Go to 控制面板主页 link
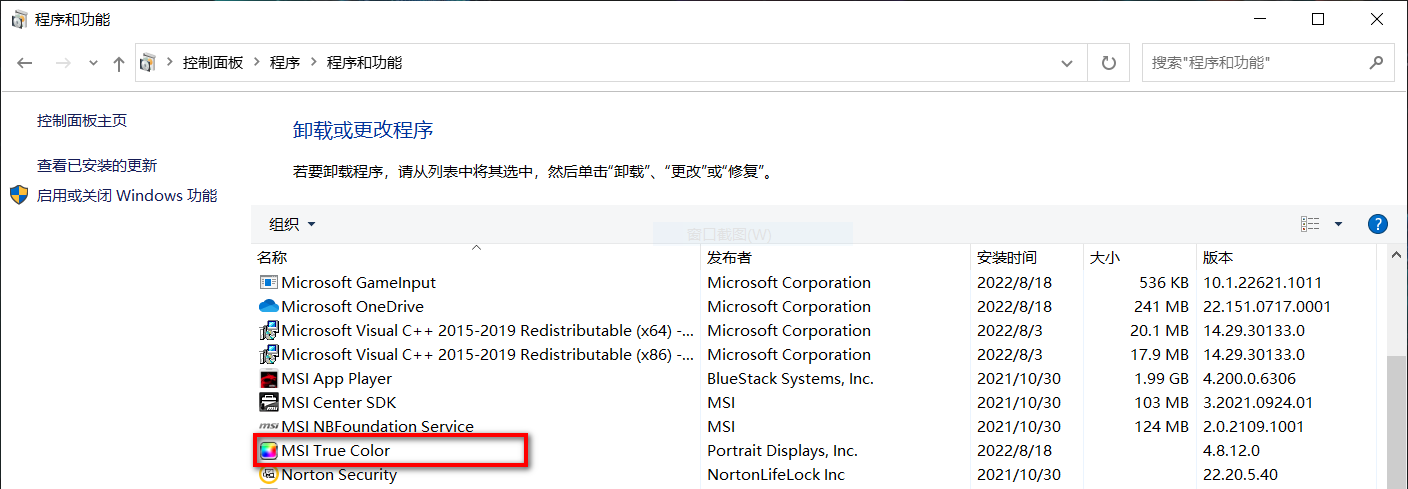Viewport: 1408px width, 489px height. 82,121
